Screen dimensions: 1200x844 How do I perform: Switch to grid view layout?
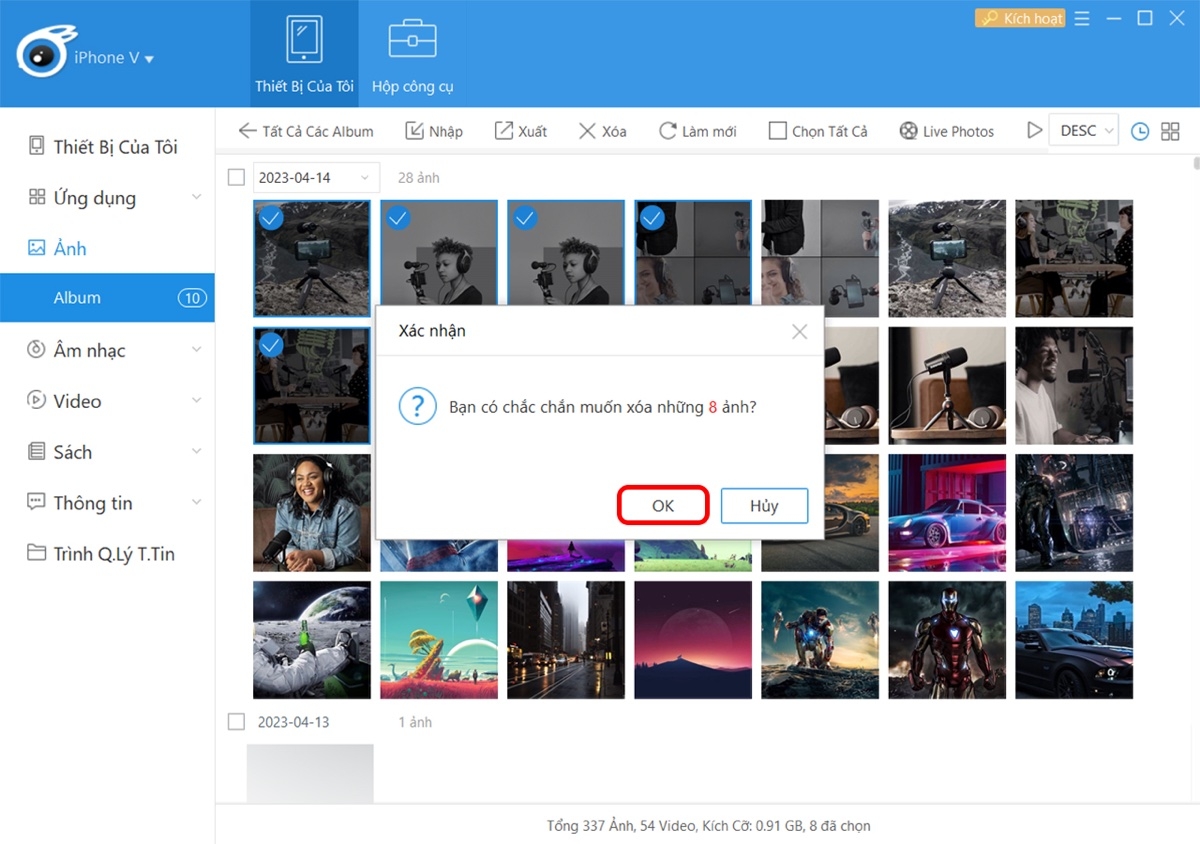1170,131
